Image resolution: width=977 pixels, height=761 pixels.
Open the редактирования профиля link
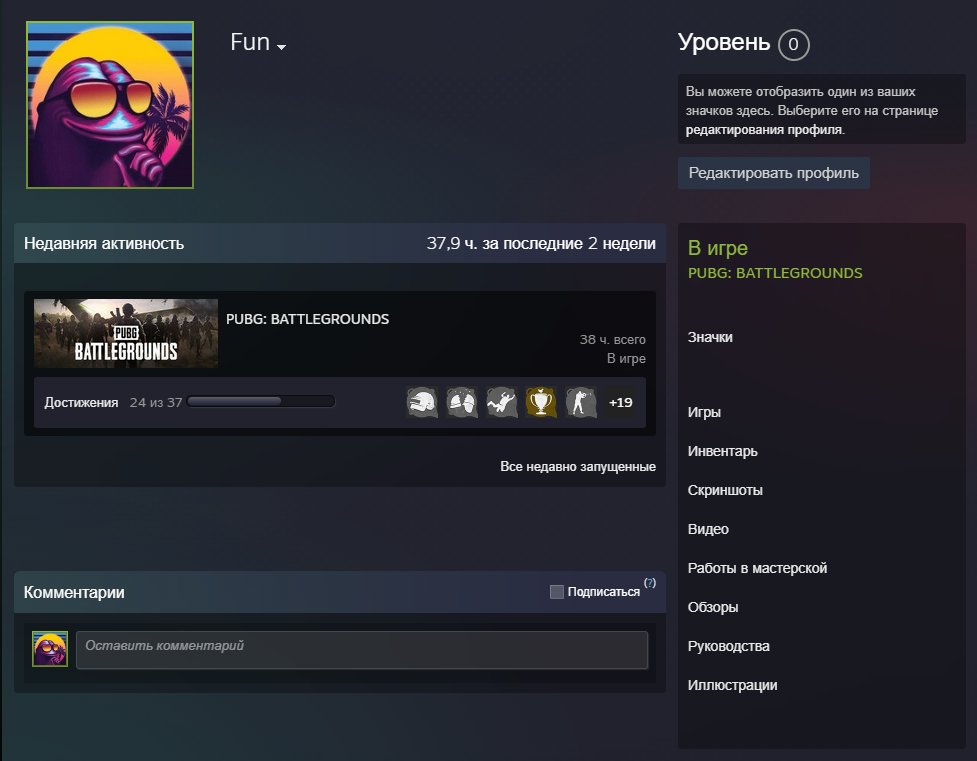(764, 130)
